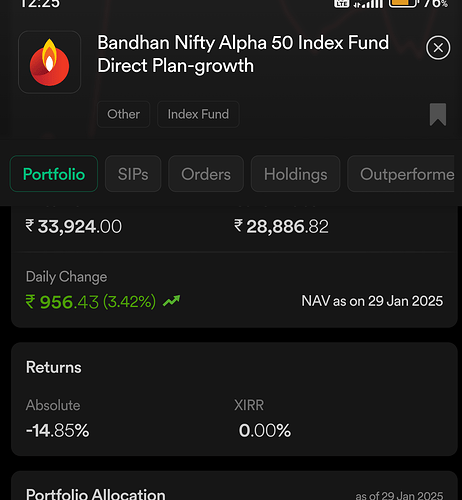Viewport: 462px width, 500px height.
Task: Tap the signal strength bars icon
Action: (368, 3)
